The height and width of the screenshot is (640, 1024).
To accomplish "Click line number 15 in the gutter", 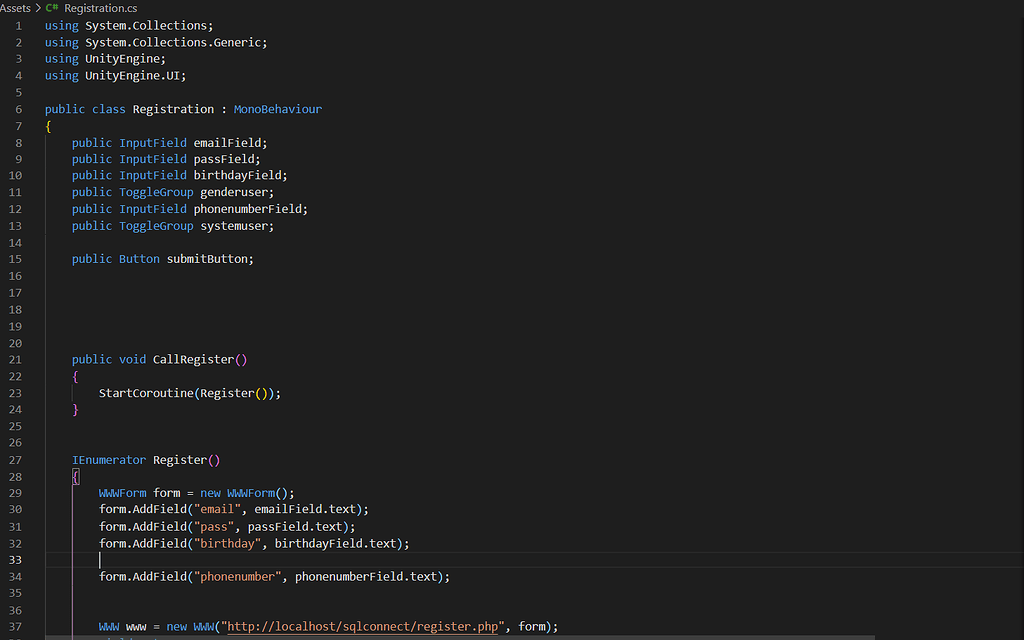I will pos(15,258).
